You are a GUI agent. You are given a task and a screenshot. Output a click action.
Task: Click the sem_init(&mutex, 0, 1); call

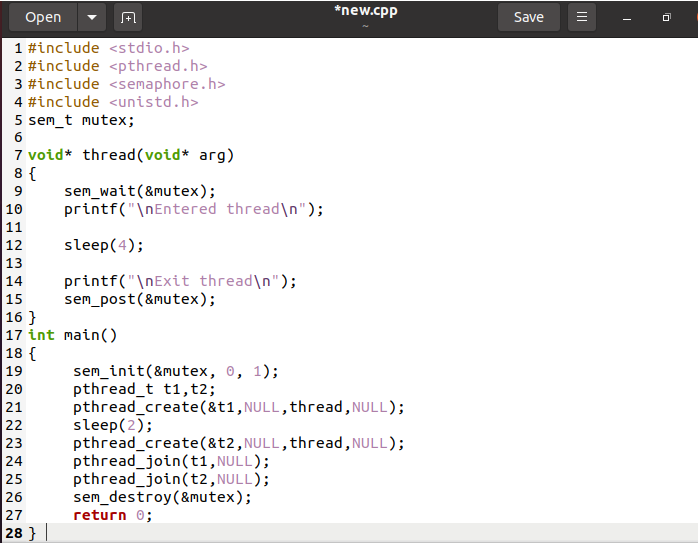coord(175,371)
